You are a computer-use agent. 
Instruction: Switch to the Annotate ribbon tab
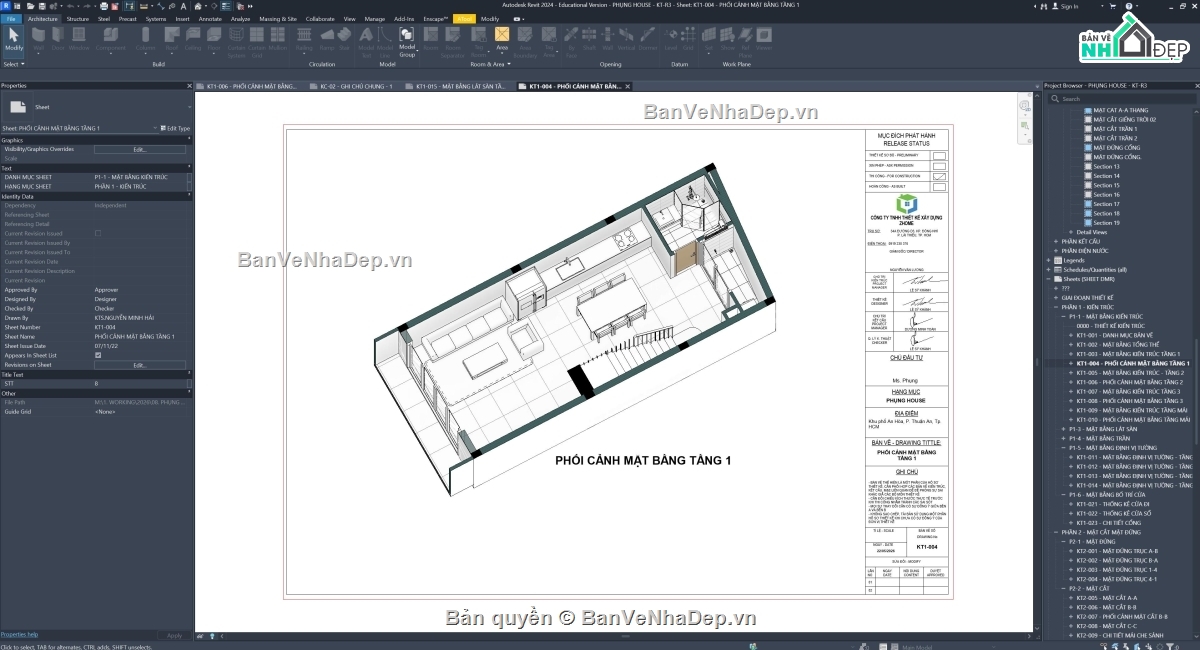(x=210, y=19)
